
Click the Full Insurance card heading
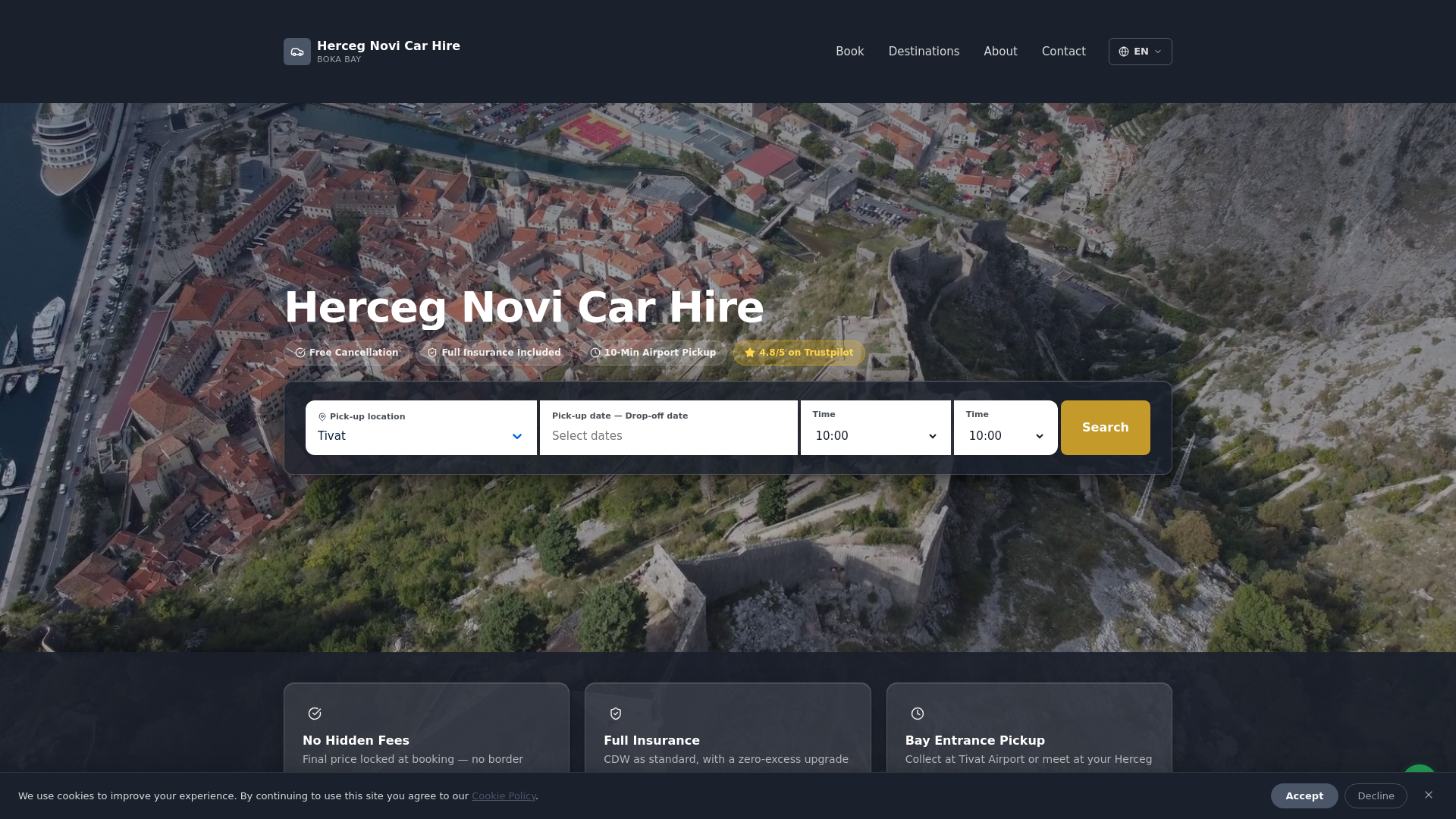click(x=651, y=740)
